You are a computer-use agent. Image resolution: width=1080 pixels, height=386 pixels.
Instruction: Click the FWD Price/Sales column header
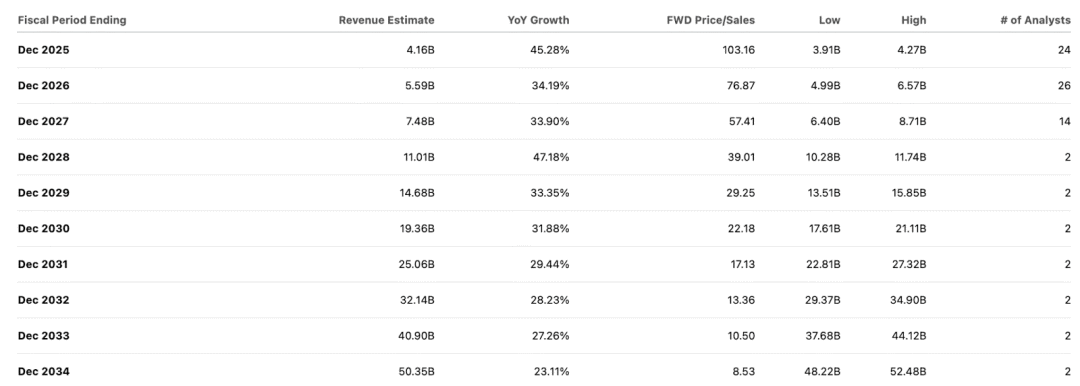click(x=711, y=20)
